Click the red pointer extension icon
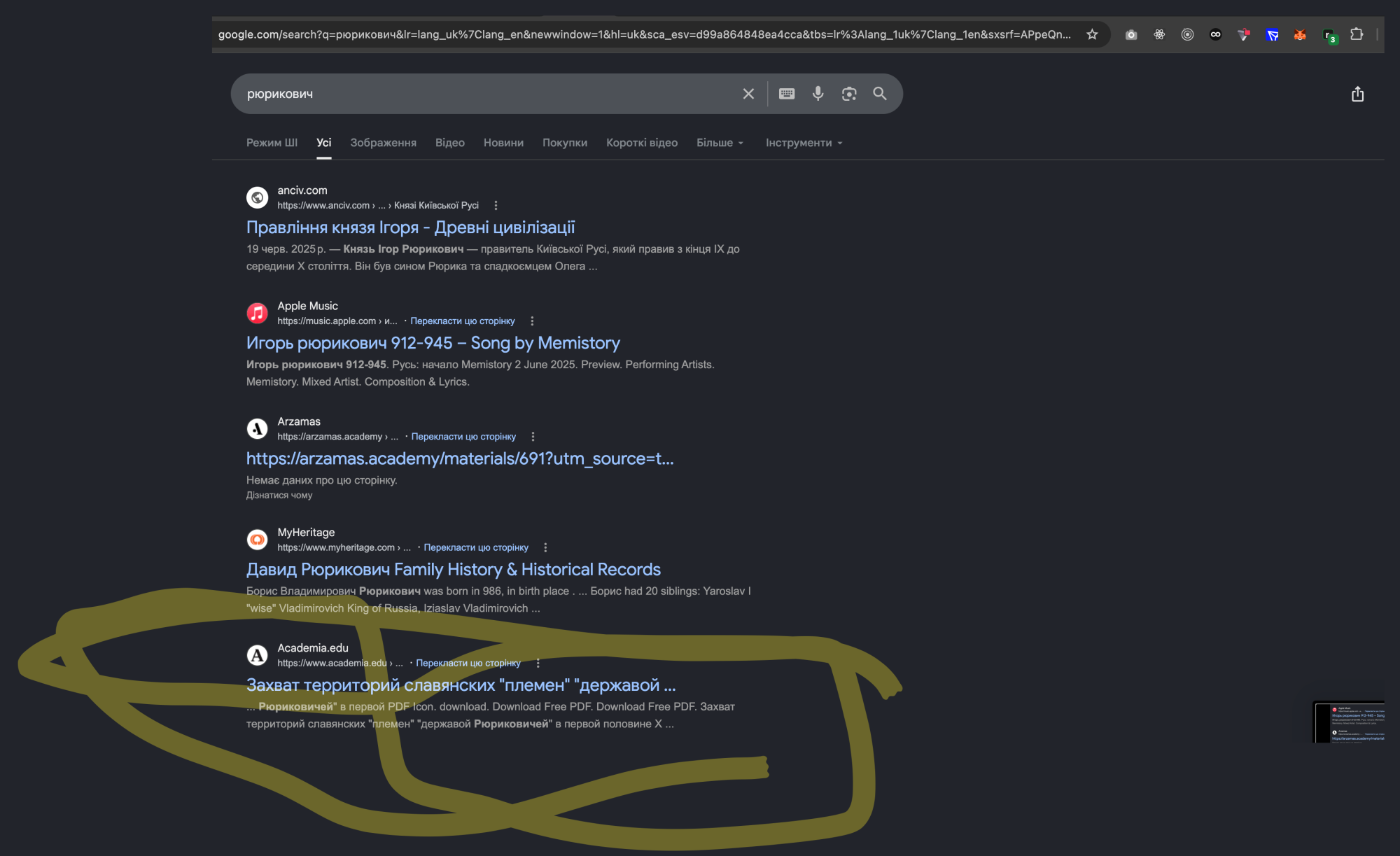This screenshot has width=1400, height=856. click(1243, 34)
